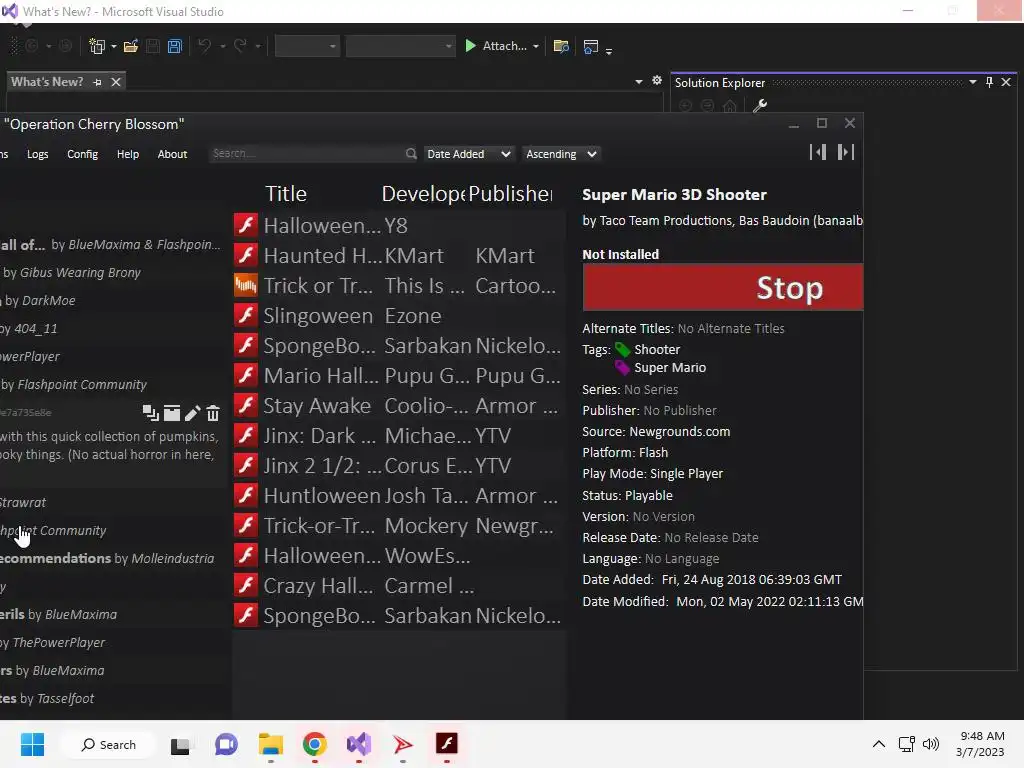This screenshot has width=1024, height=768.
Task: Select playlist by Gibus Wearing Brony
Action: 114,273
